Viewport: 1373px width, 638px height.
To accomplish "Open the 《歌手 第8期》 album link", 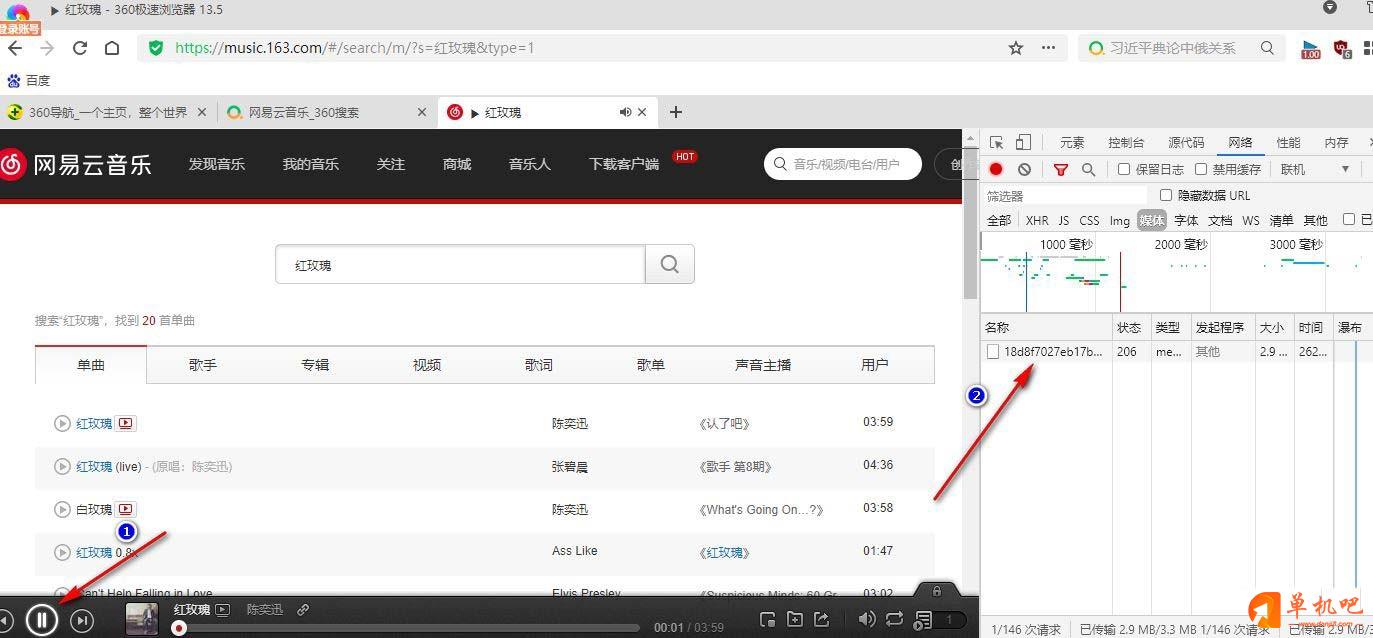I will 735,467.
